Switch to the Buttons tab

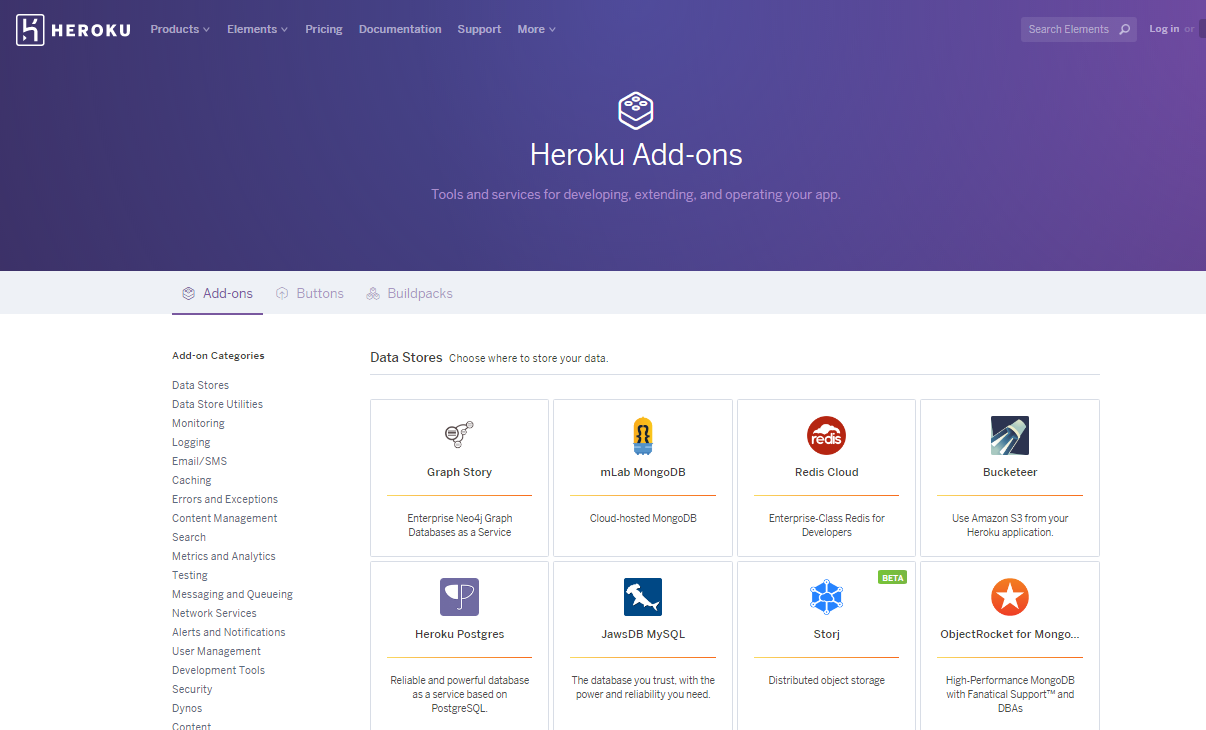click(x=310, y=294)
